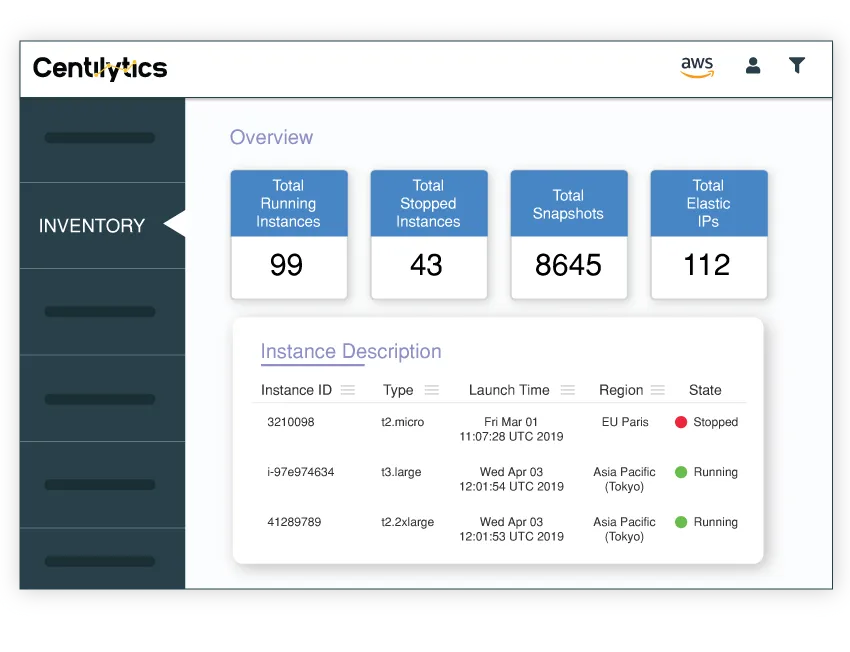Select instance ID 3210098
Viewport: 850px width, 652px height.
click(x=291, y=422)
